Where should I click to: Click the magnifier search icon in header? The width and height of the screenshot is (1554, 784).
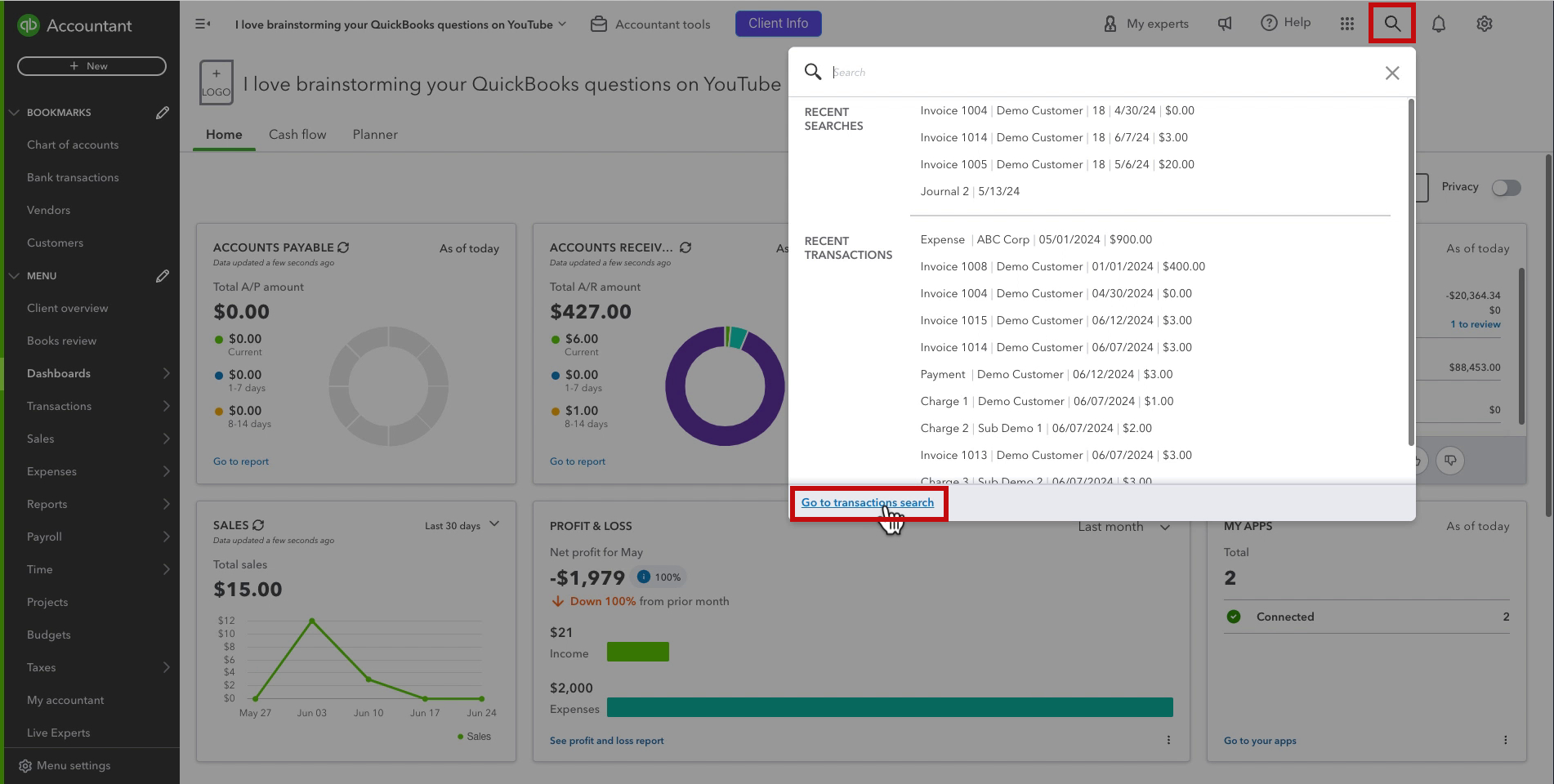pos(1392,24)
